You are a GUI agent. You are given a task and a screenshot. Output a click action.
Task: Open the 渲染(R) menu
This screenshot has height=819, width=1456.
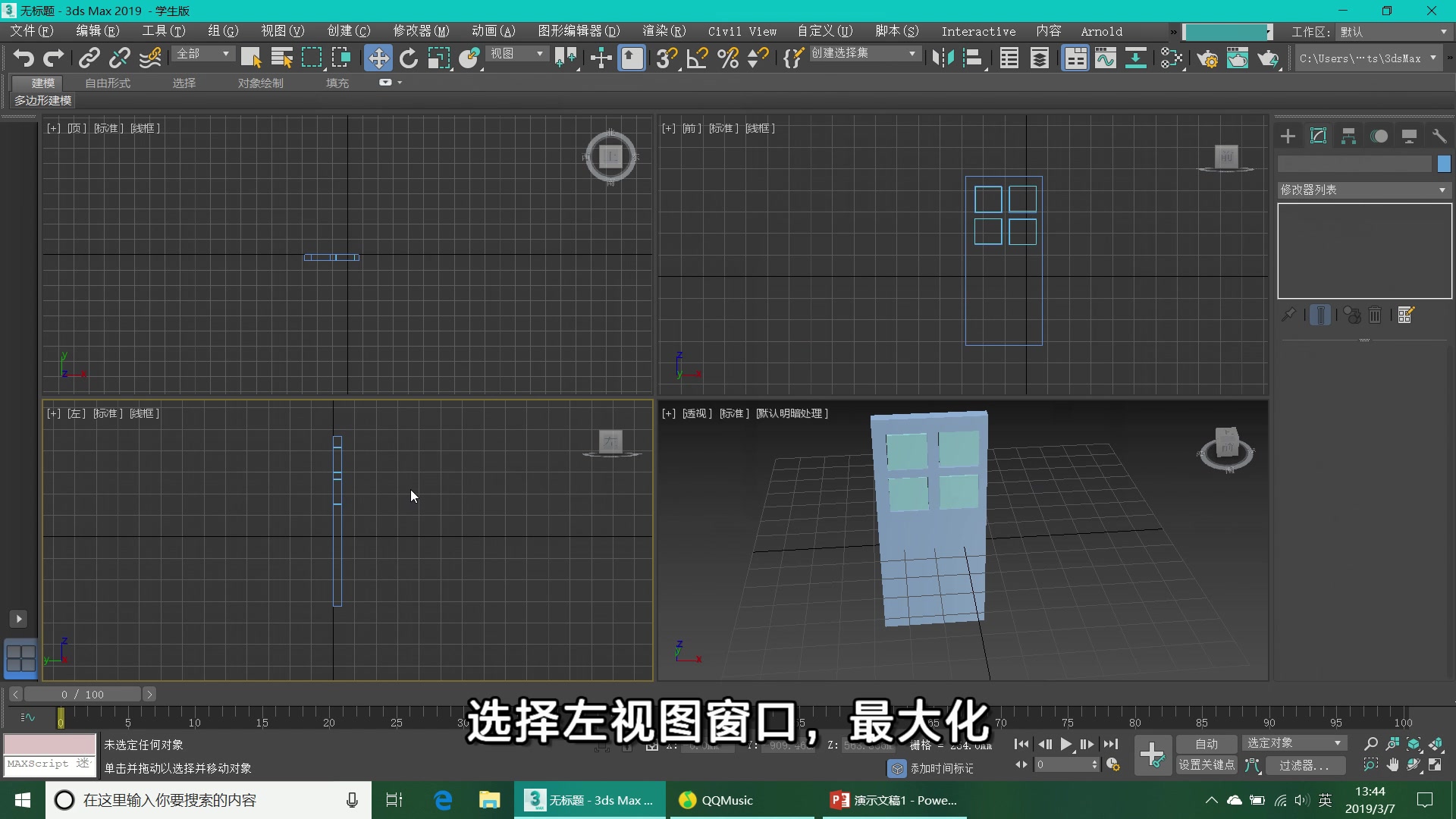663,31
